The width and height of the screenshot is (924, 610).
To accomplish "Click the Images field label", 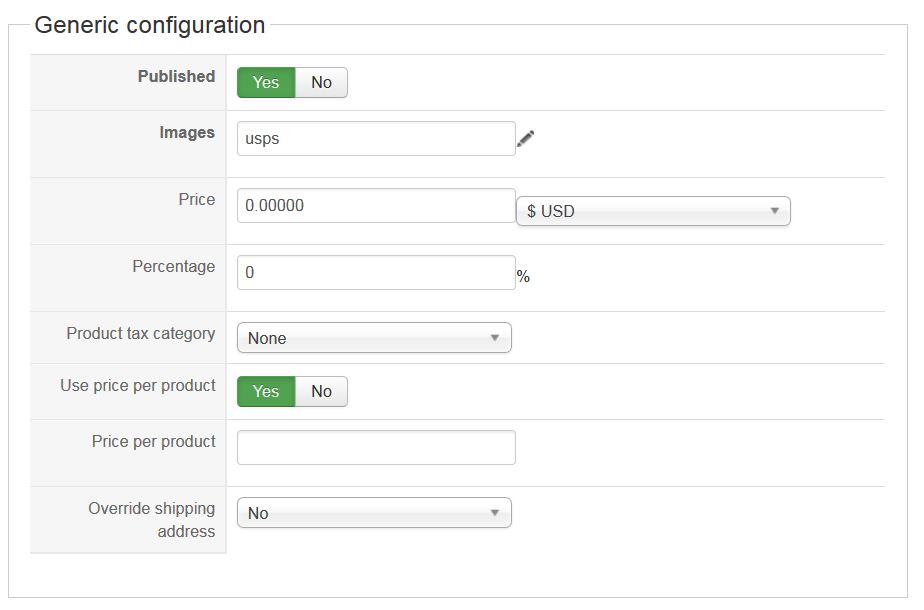I will coord(187,133).
